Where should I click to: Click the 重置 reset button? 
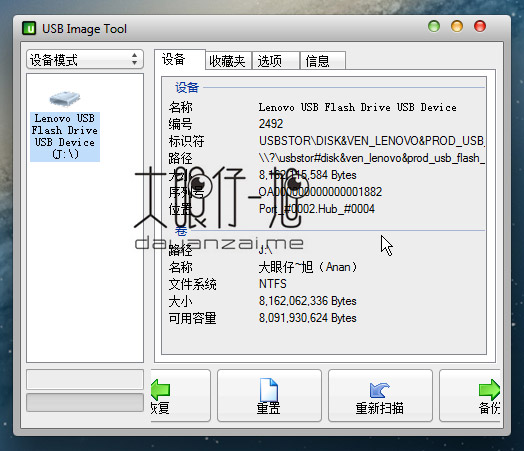[x=269, y=396]
